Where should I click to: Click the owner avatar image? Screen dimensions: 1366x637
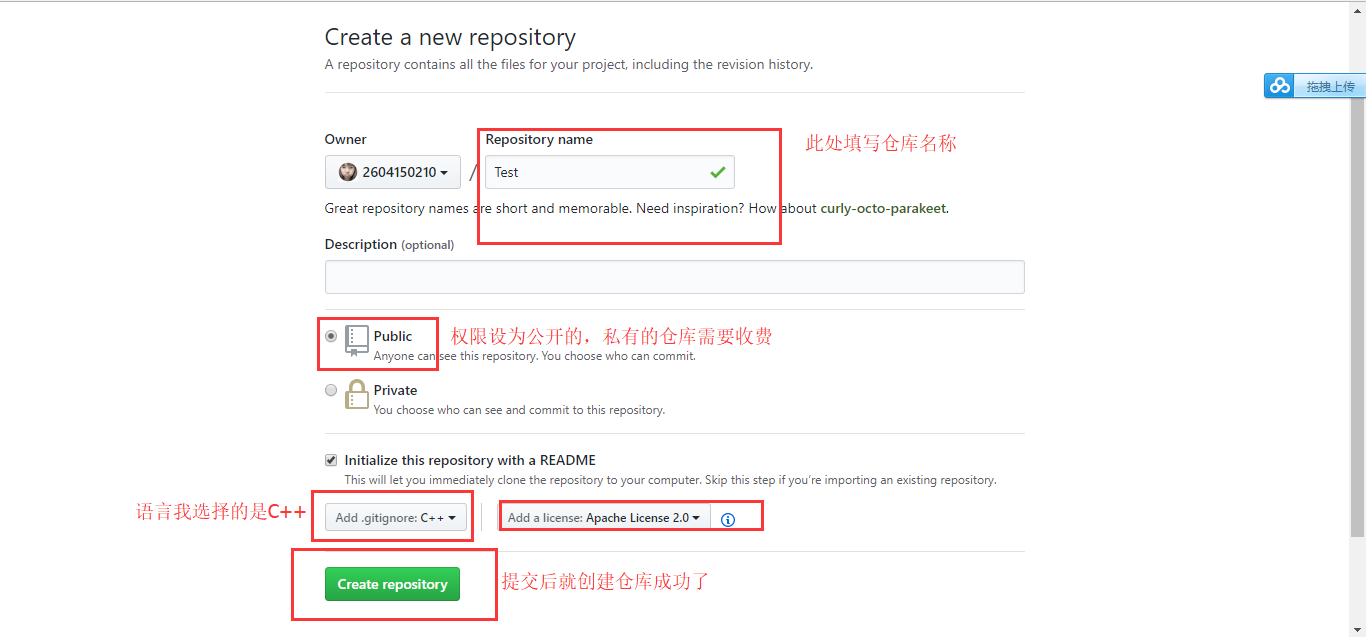click(x=347, y=172)
